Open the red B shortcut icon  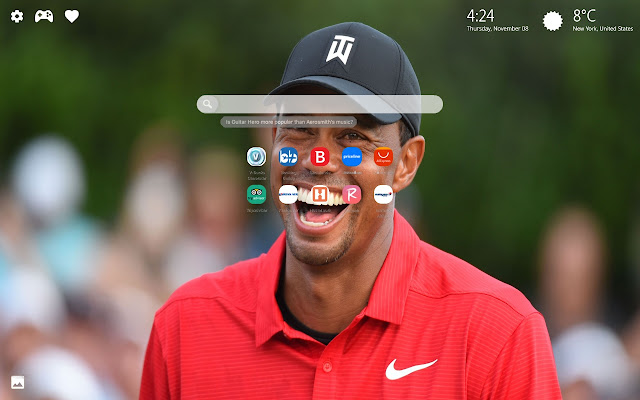320,157
